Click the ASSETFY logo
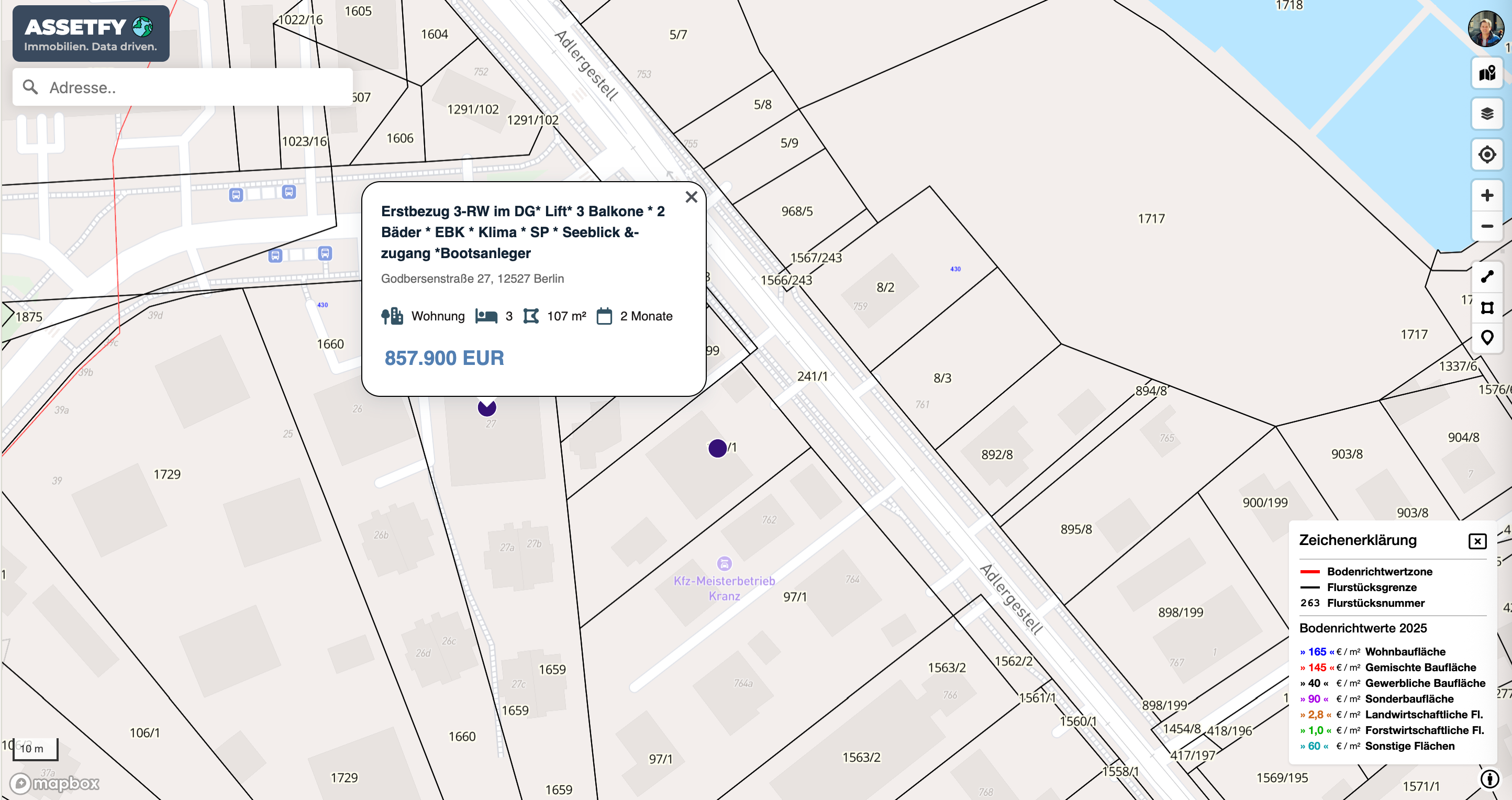The width and height of the screenshot is (1512, 800). pos(91,34)
